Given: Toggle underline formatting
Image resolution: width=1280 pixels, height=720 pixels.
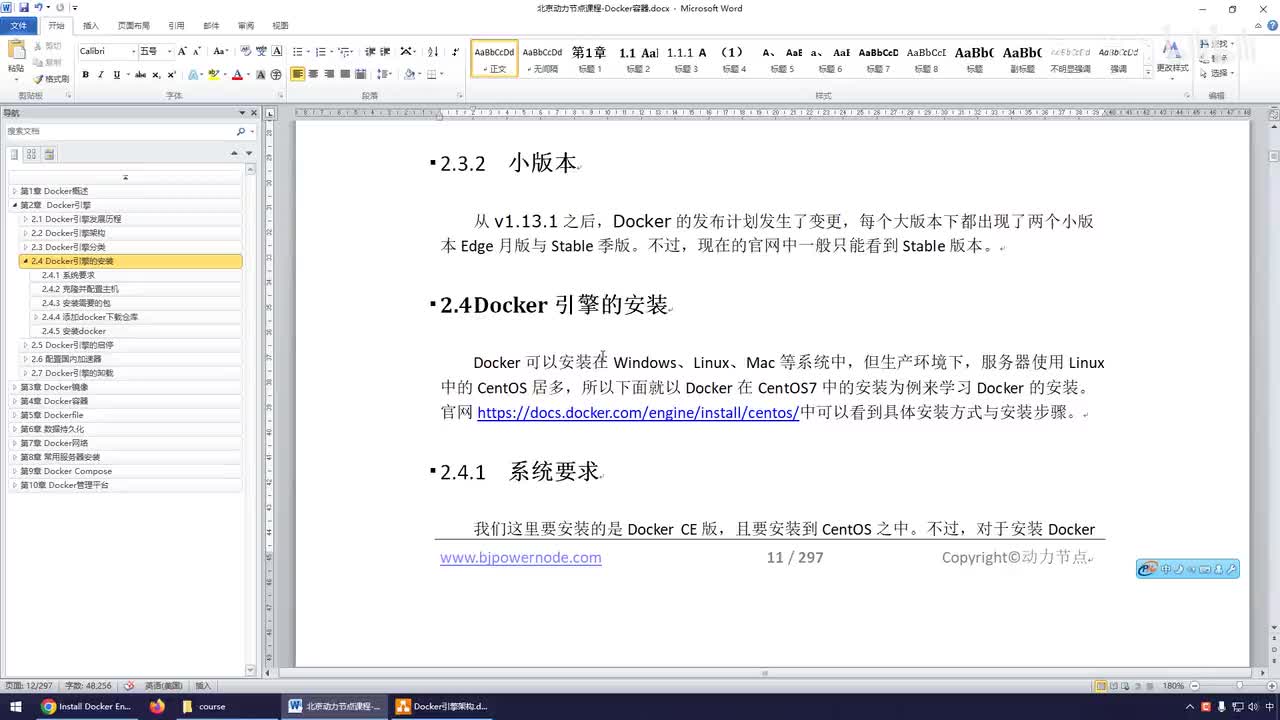Looking at the screenshot, I should pyautogui.click(x=116, y=74).
